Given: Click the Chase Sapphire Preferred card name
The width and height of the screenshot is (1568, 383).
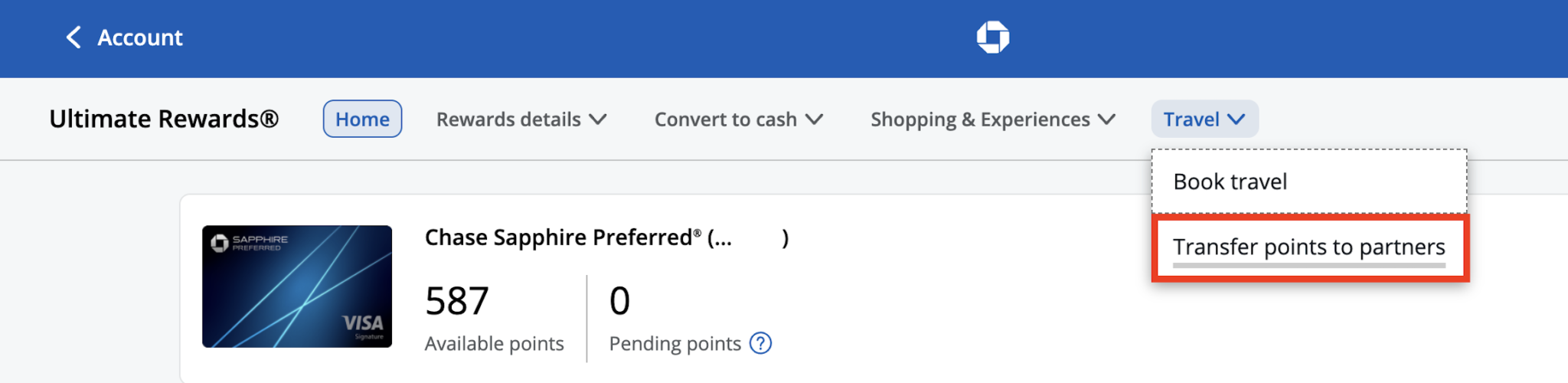Looking at the screenshot, I should coord(578,237).
